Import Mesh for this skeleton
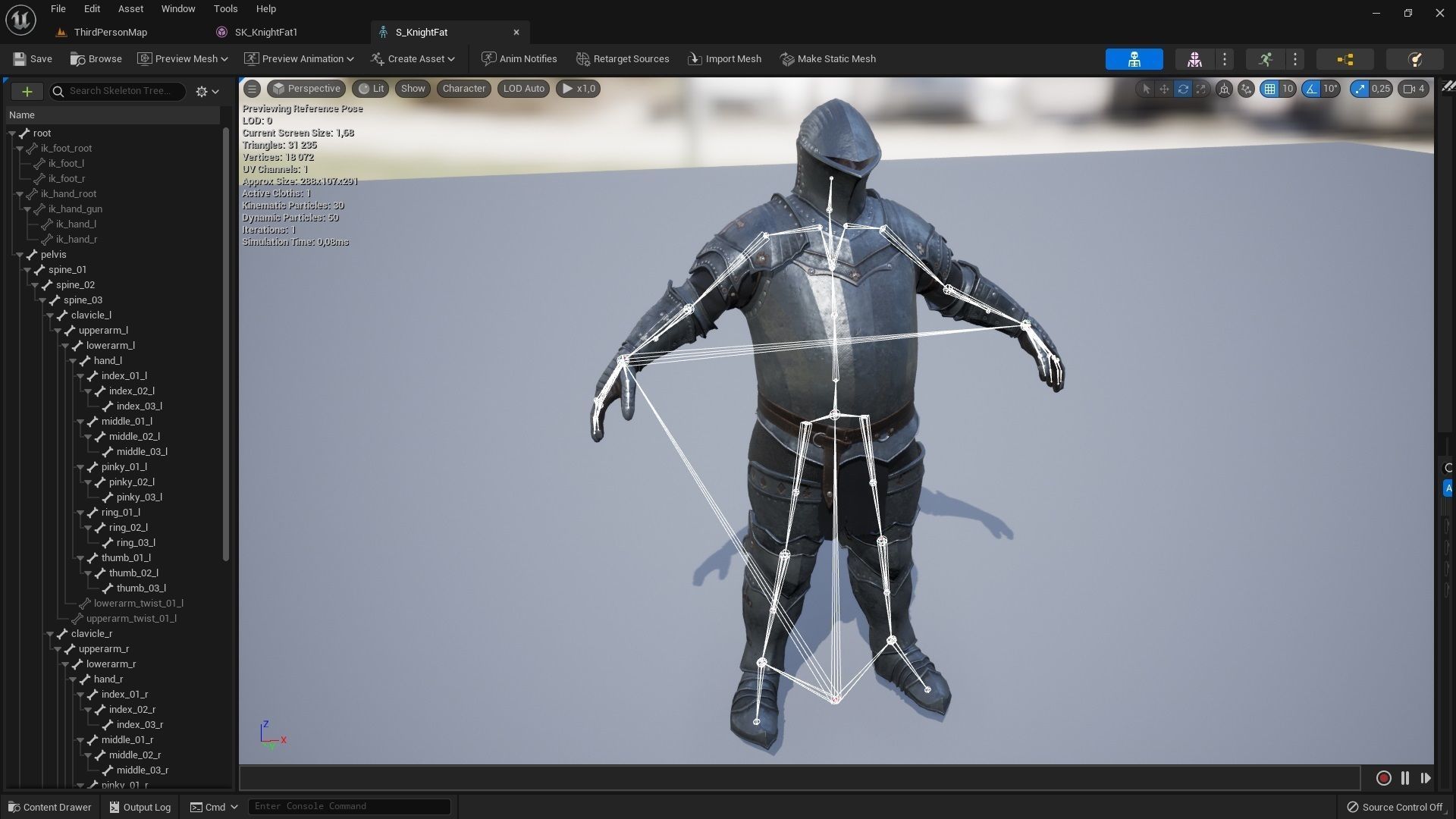The image size is (1456, 819). coord(724,59)
